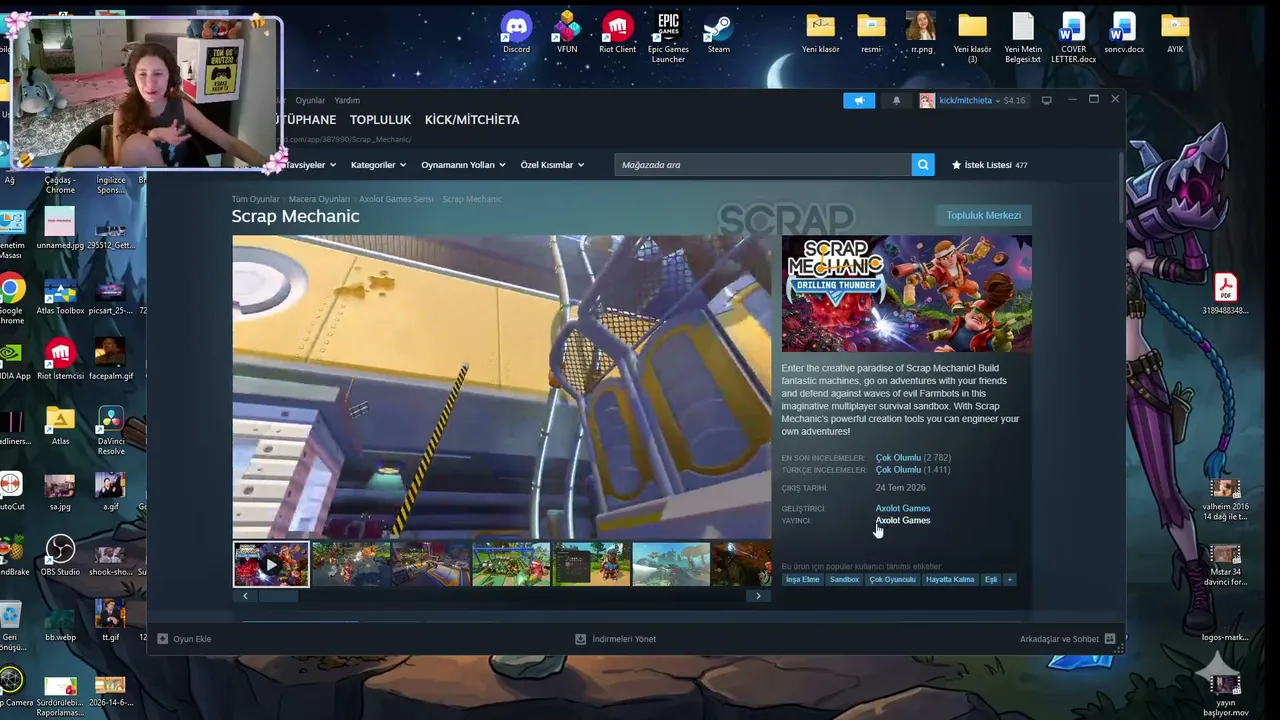Image resolution: width=1280 pixels, height=720 pixels.
Task: Open the KİCK/MİTCHİETA profile tab
Action: coord(472,119)
